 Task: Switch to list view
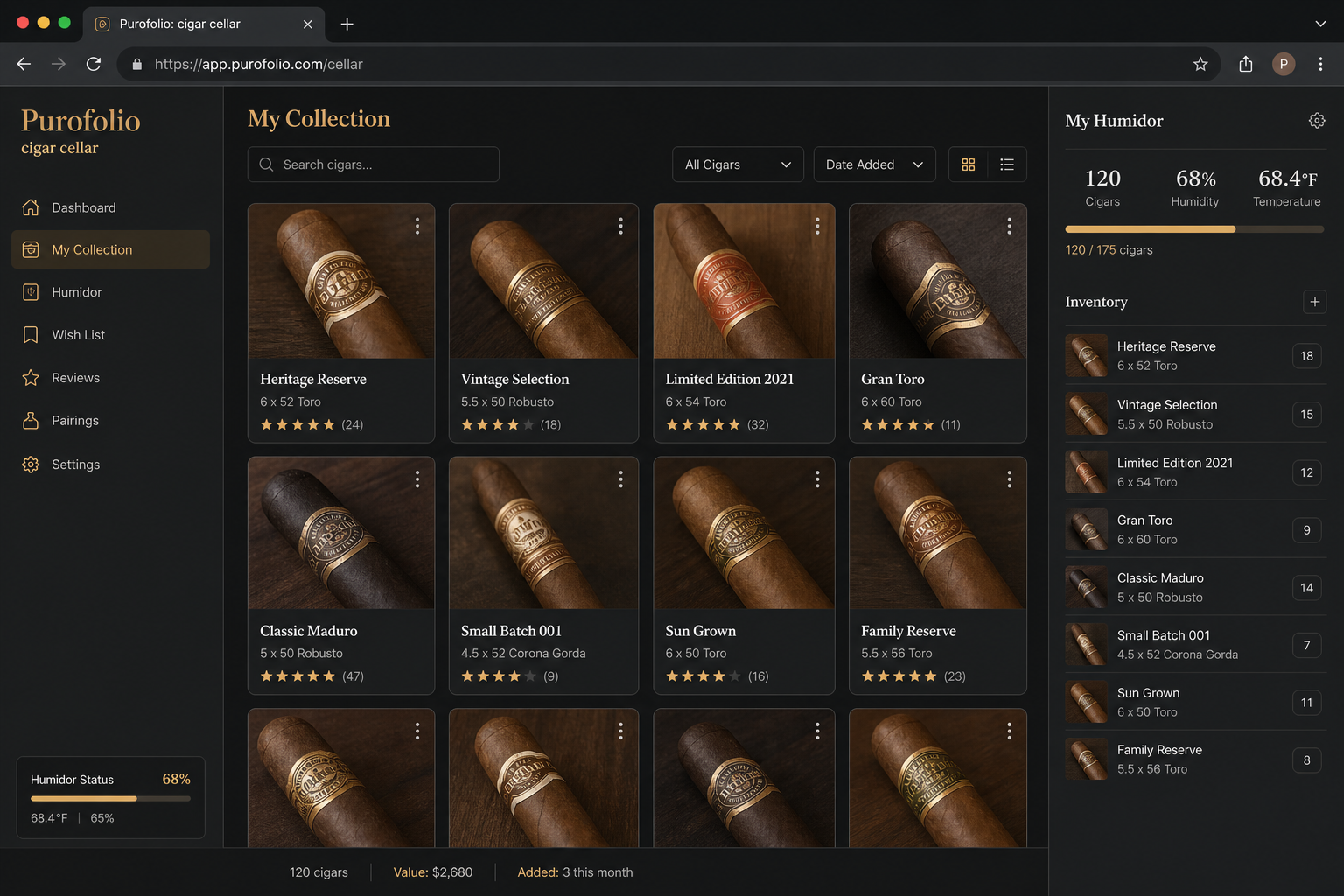pos(1007,164)
